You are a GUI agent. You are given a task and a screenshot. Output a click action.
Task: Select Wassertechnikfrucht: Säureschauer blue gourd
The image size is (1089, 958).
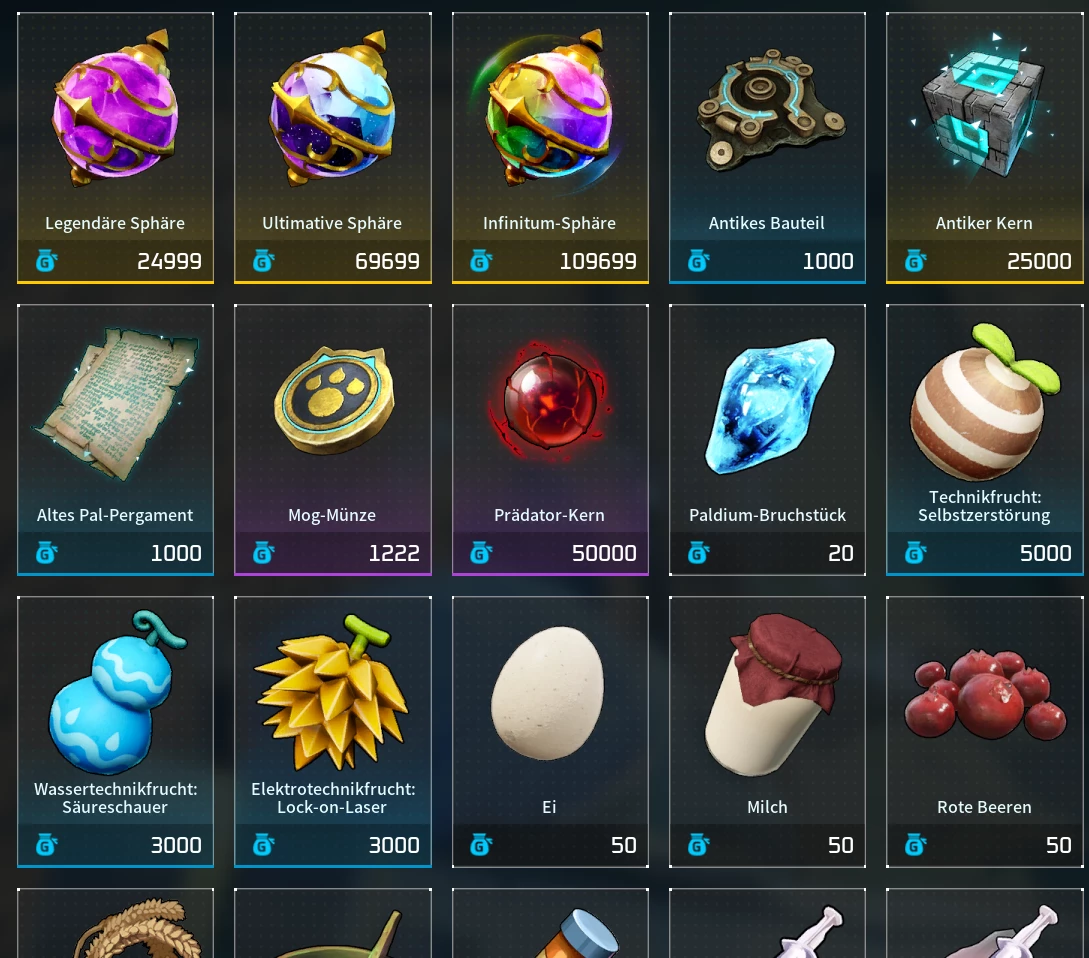(115, 693)
